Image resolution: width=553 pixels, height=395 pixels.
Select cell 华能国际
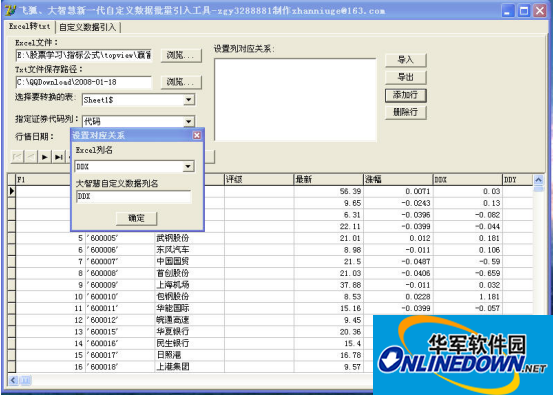click(x=189, y=308)
